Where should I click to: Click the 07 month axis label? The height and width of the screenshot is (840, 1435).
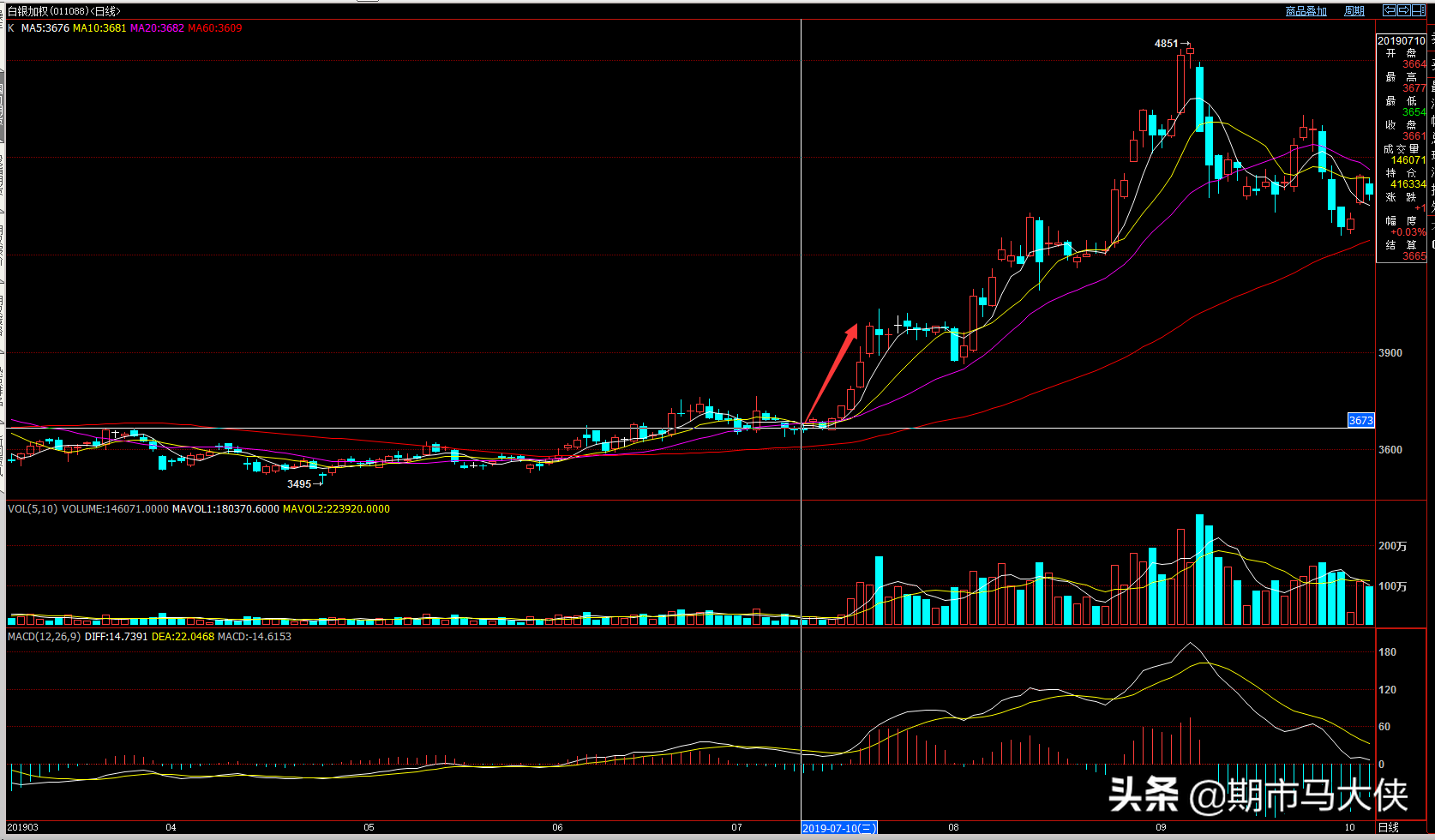736,827
